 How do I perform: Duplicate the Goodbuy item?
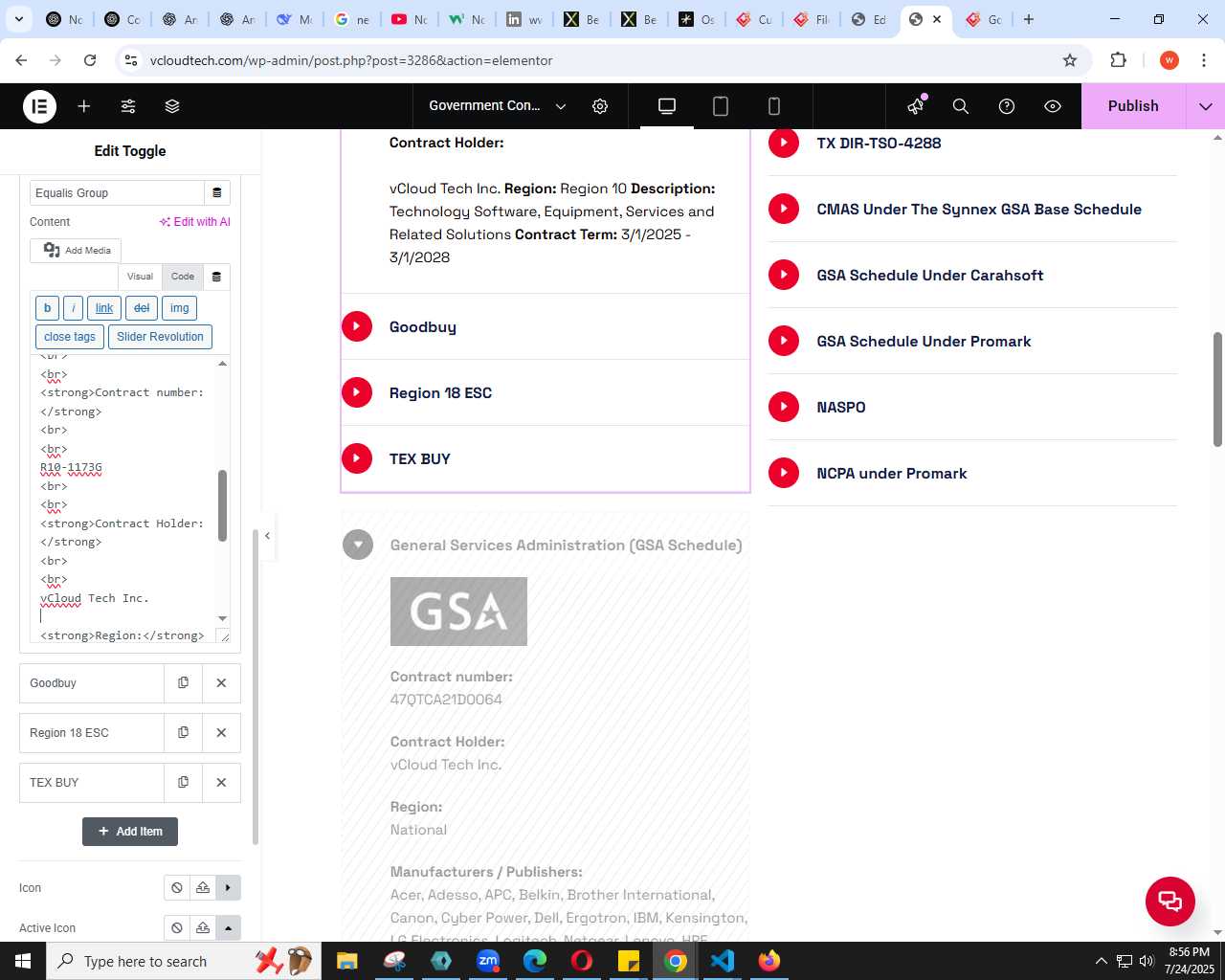tap(183, 683)
